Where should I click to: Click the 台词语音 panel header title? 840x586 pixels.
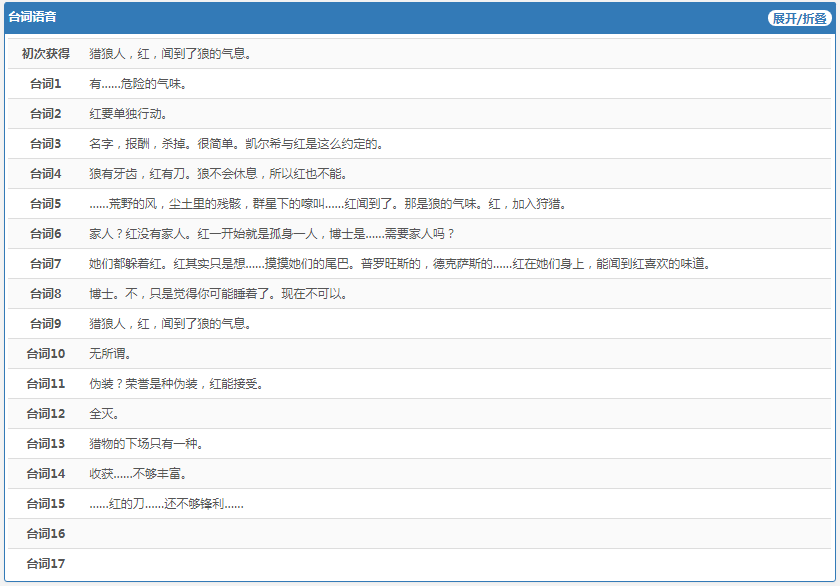[x=32, y=17]
